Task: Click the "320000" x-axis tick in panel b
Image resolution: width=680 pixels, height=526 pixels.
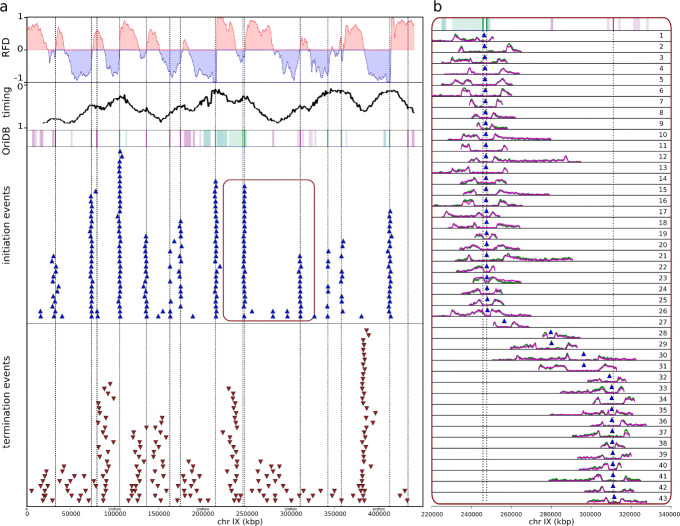Action: (631, 514)
